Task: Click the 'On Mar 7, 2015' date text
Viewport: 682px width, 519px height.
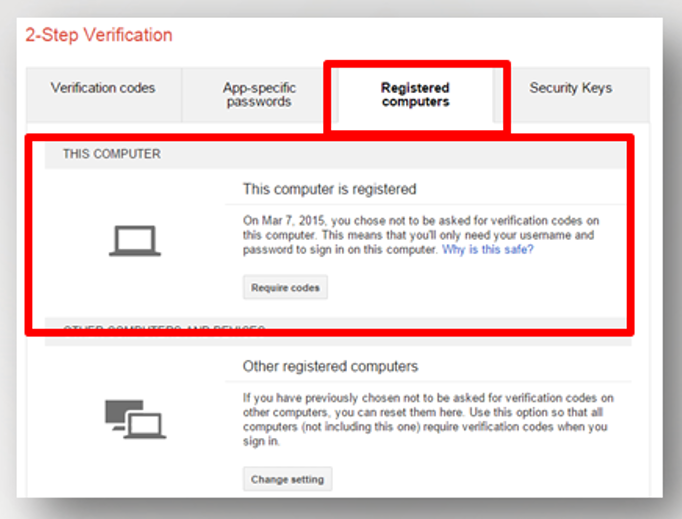Action: tap(284, 221)
